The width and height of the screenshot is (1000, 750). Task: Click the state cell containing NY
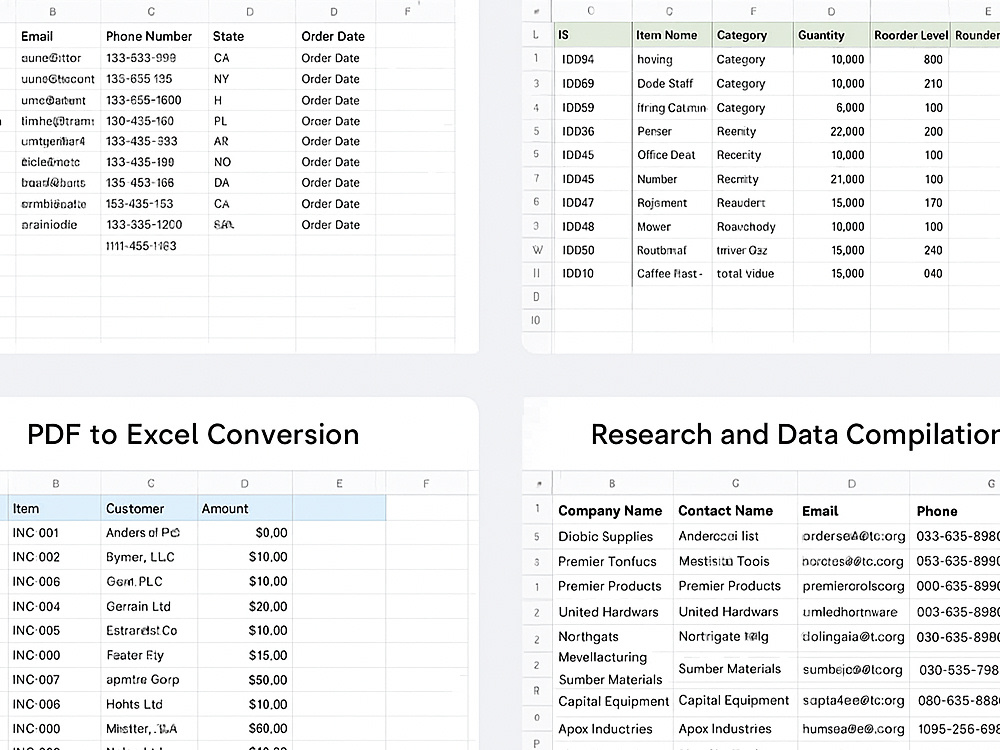pos(252,79)
